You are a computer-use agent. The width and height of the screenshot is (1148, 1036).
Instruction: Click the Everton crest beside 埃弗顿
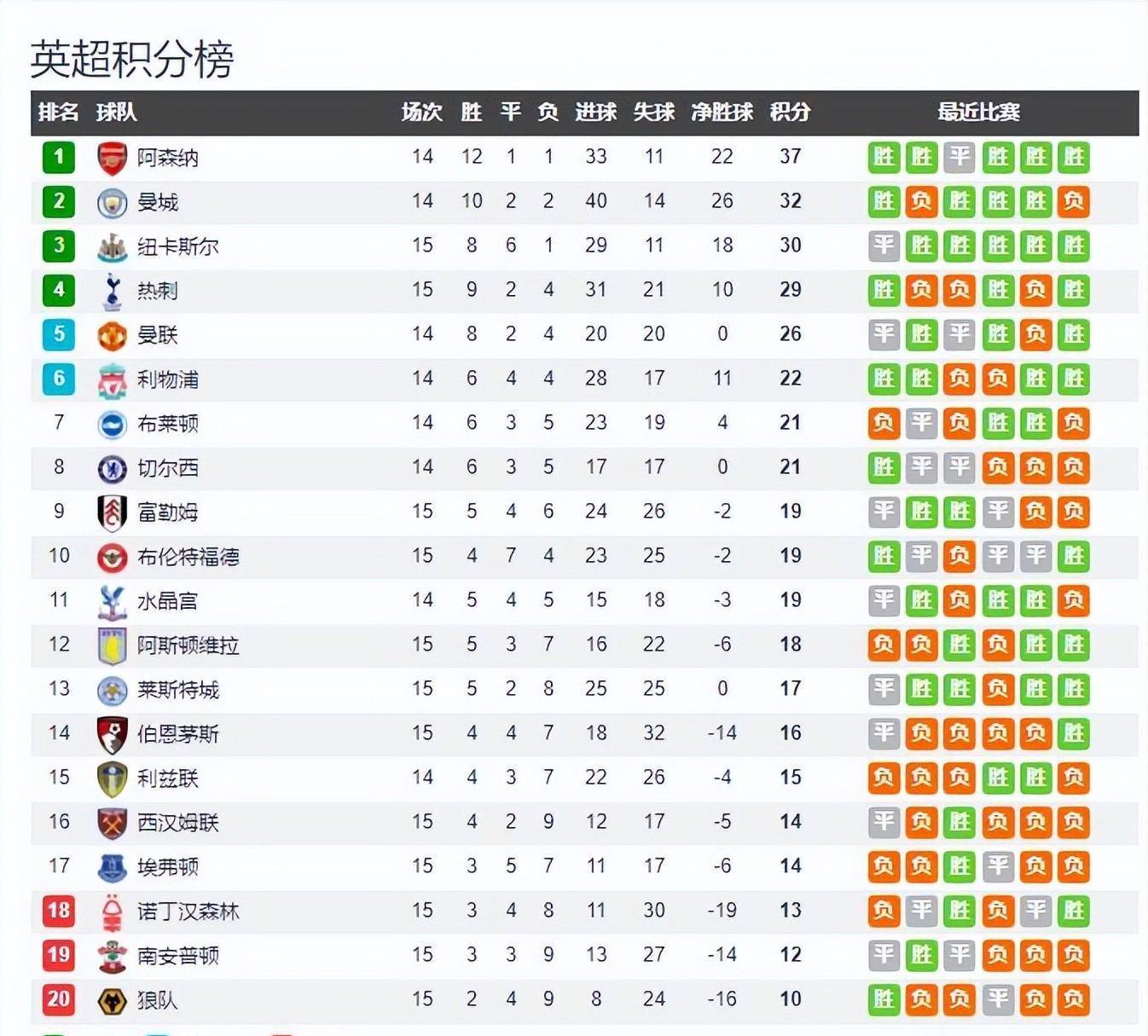(112, 868)
